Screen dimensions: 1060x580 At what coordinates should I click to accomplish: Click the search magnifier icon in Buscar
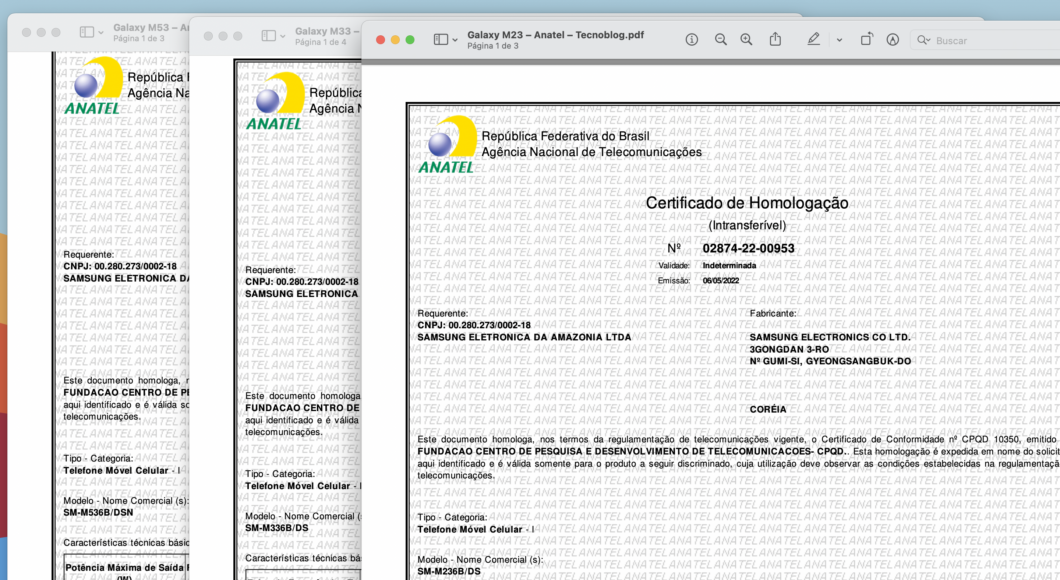click(923, 41)
